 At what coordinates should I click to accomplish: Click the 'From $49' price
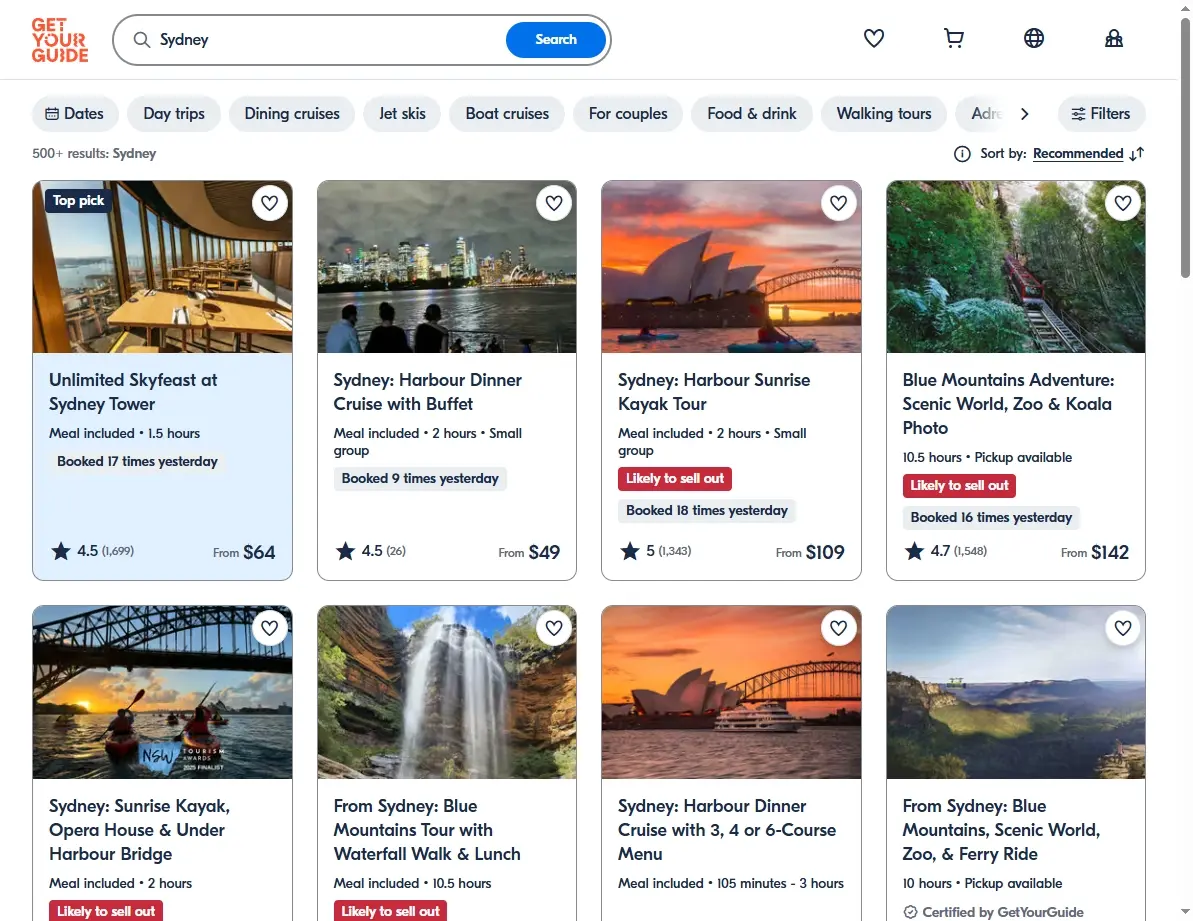pos(529,552)
